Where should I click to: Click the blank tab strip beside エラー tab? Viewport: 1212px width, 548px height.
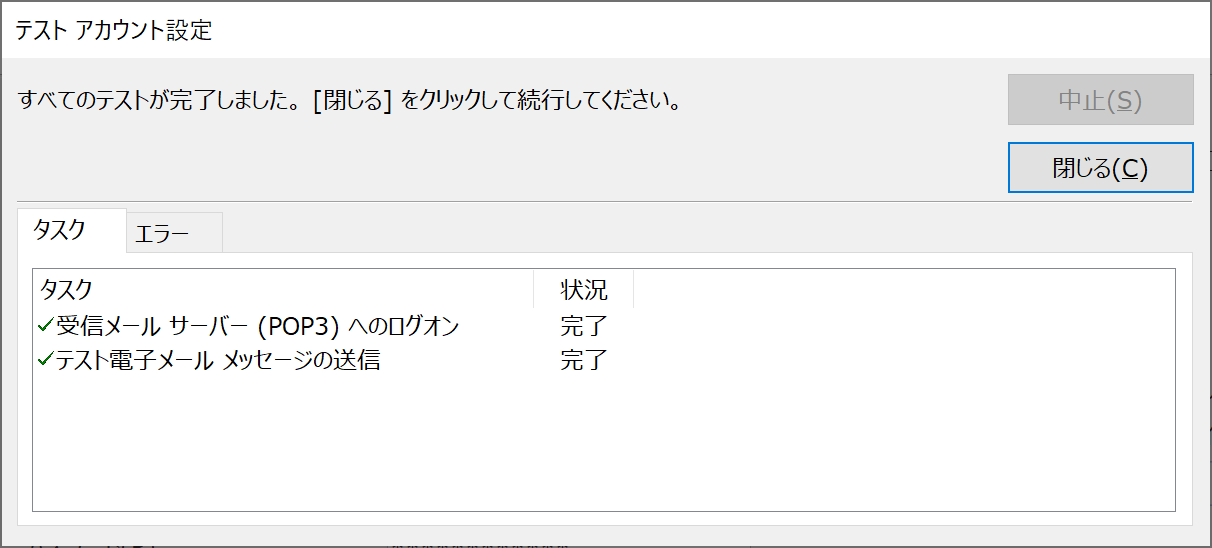707,232
